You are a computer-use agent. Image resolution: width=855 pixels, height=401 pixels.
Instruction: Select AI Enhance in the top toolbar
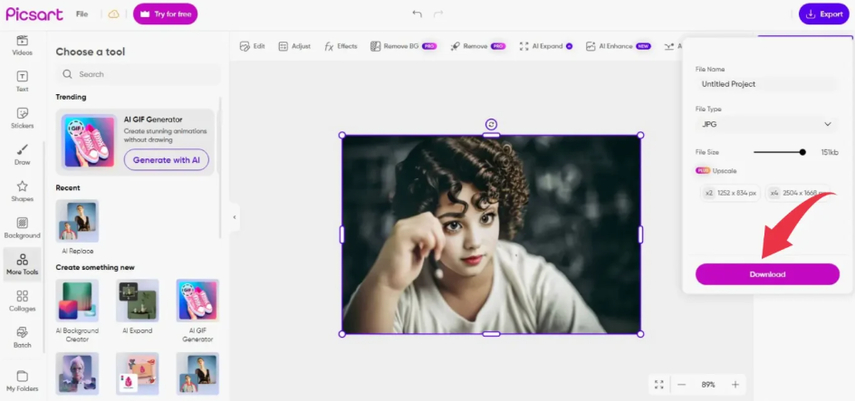point(618,46)
